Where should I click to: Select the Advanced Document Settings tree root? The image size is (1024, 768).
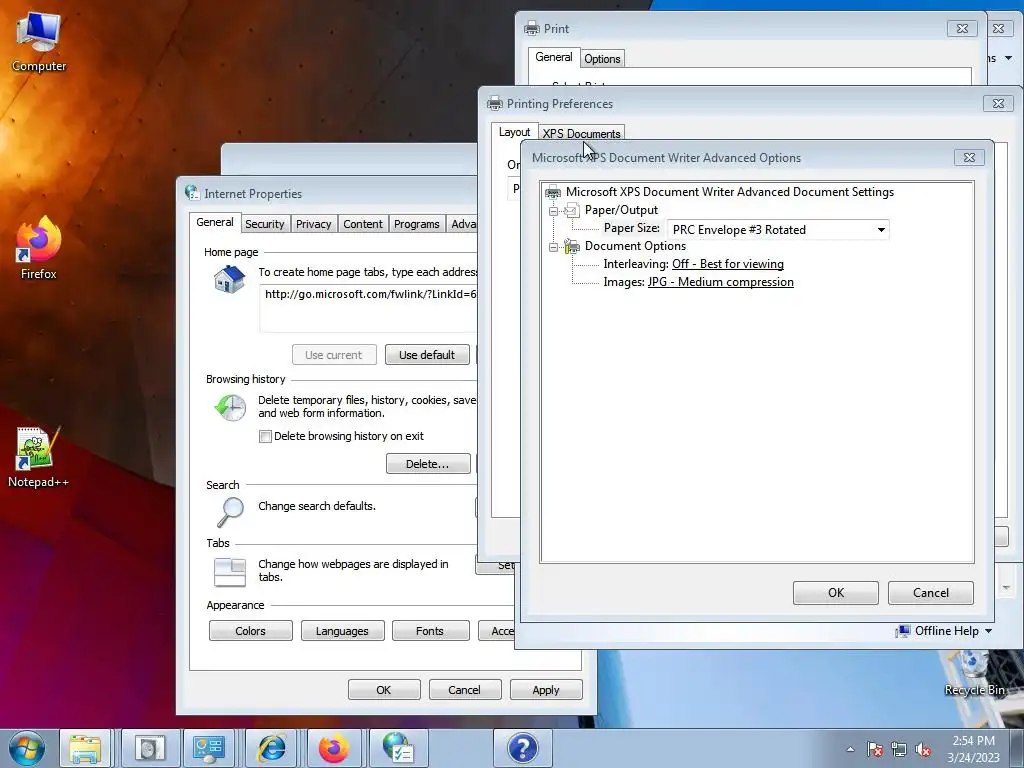[729, 192]
